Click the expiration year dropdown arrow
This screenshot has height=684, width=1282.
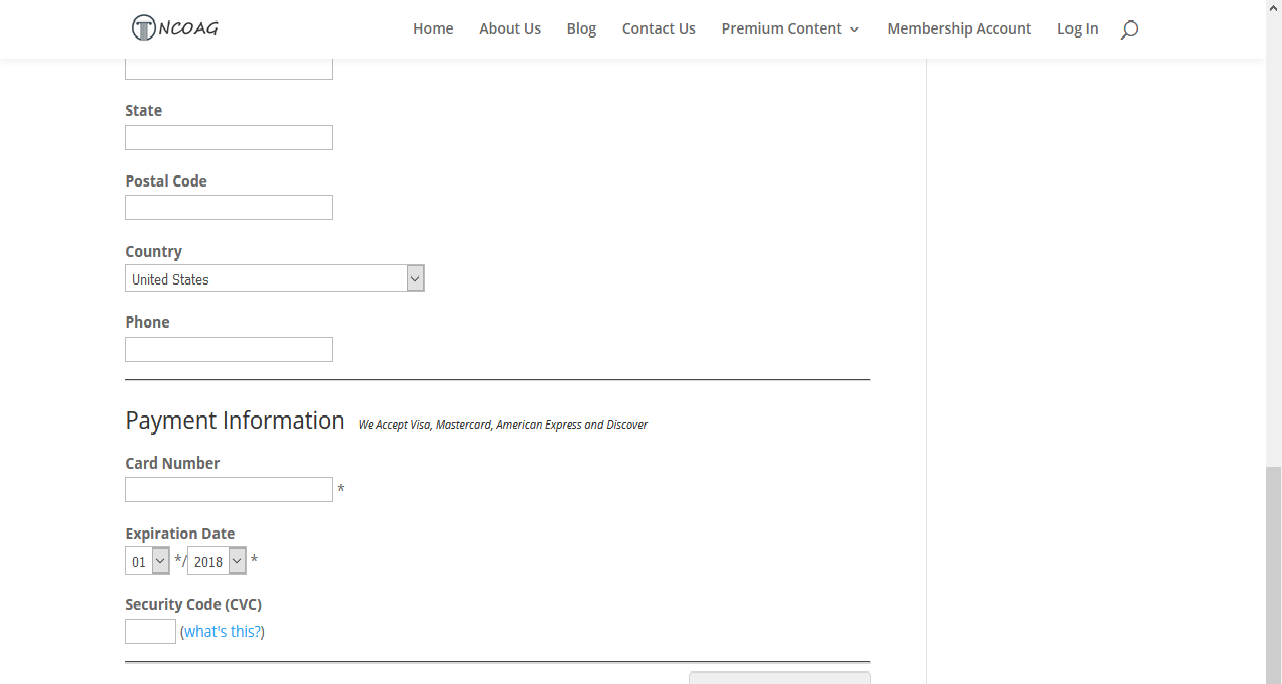click(x=237, y=560)
